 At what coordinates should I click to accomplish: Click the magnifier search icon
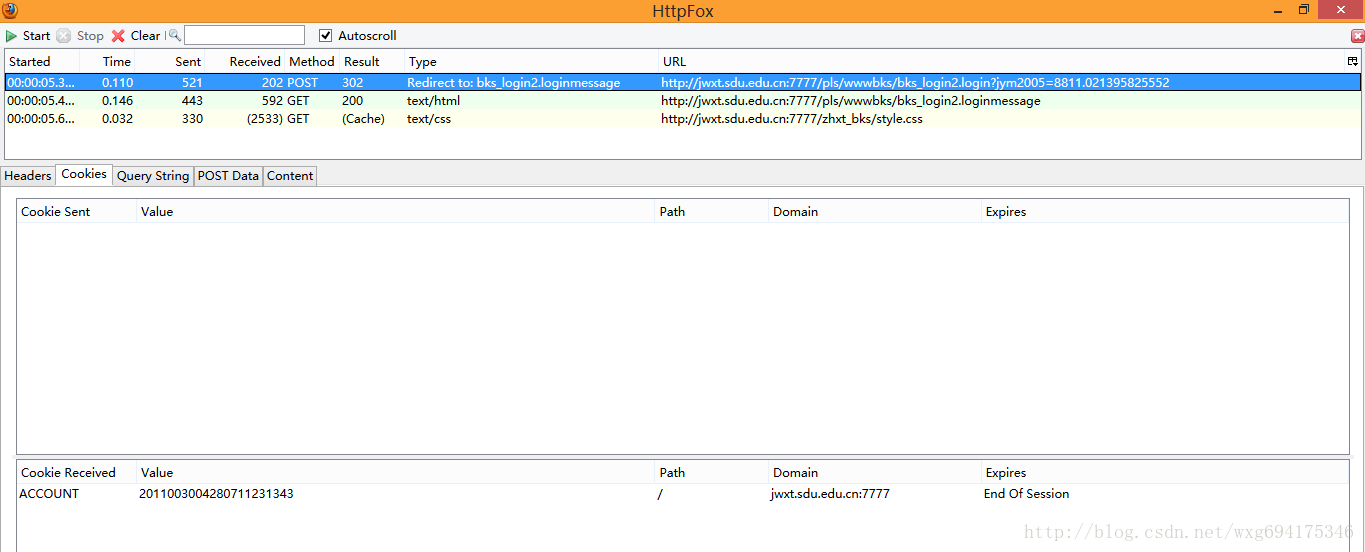(x=174, y=35)
